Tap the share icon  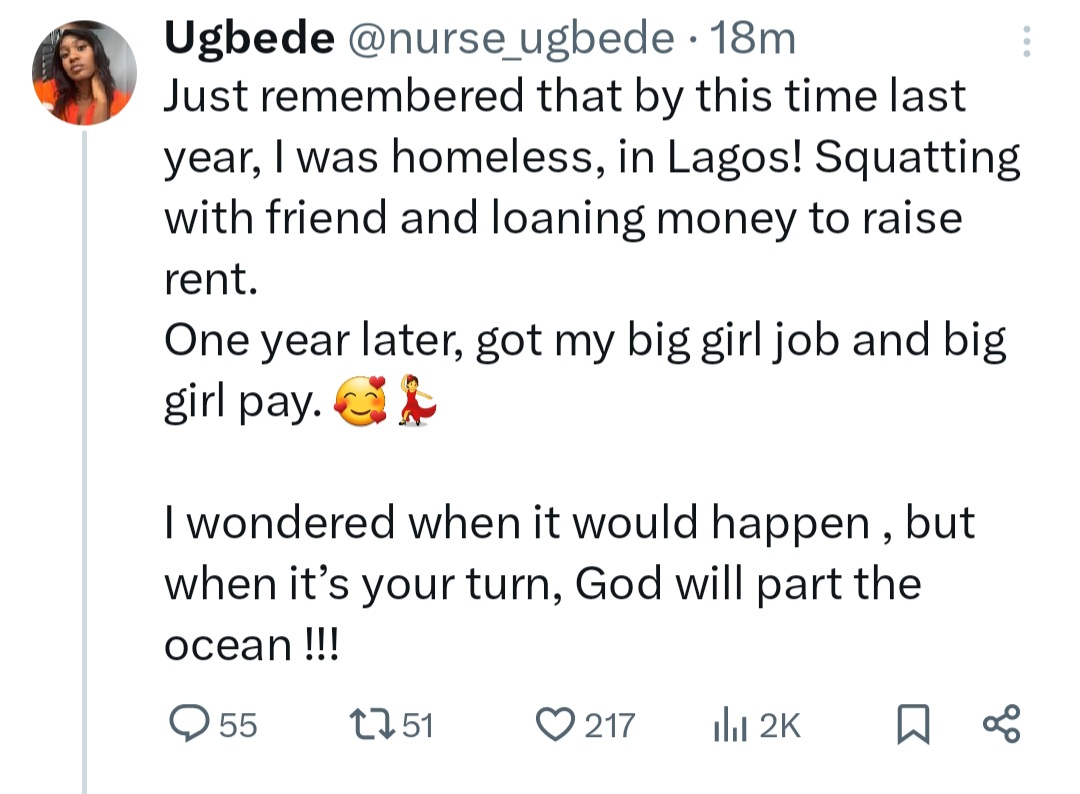click(x=1001, y=724)
